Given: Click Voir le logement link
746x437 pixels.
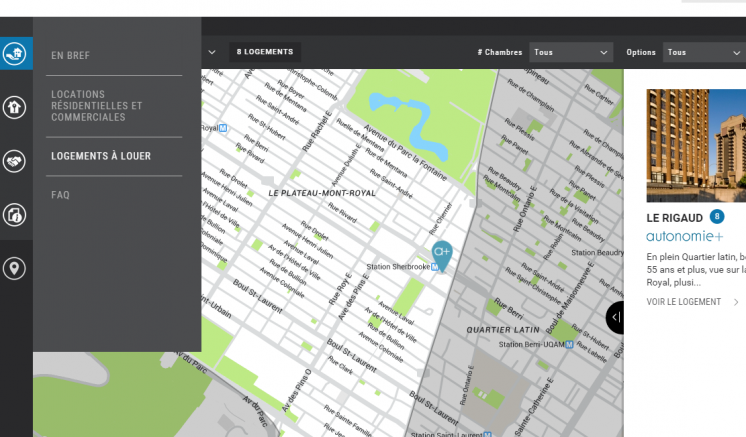Looking at the screenshot, I should click(683, 301).
